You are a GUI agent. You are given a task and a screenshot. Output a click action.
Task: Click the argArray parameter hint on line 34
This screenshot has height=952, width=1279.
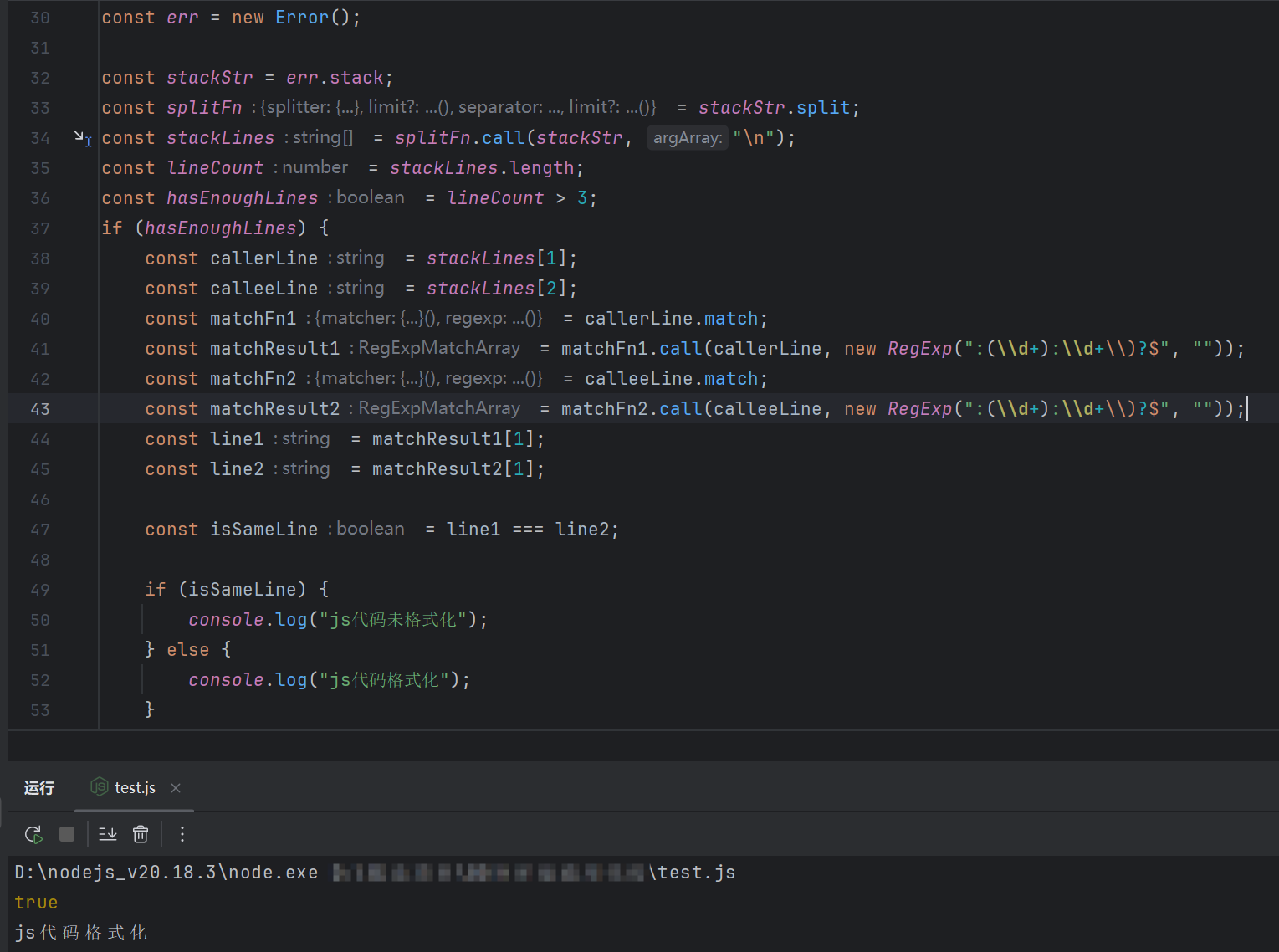pos(687,138)
